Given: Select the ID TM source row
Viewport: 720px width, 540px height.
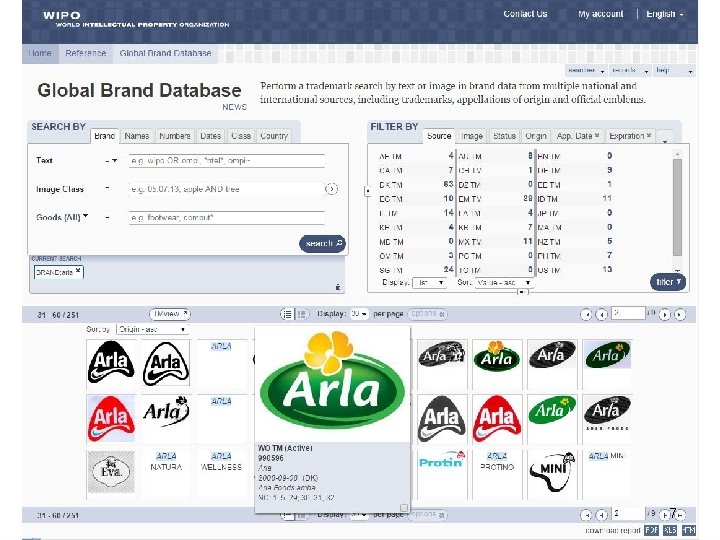Looking at the screenshot, I should pyautogui.click(x=575, y=199).
